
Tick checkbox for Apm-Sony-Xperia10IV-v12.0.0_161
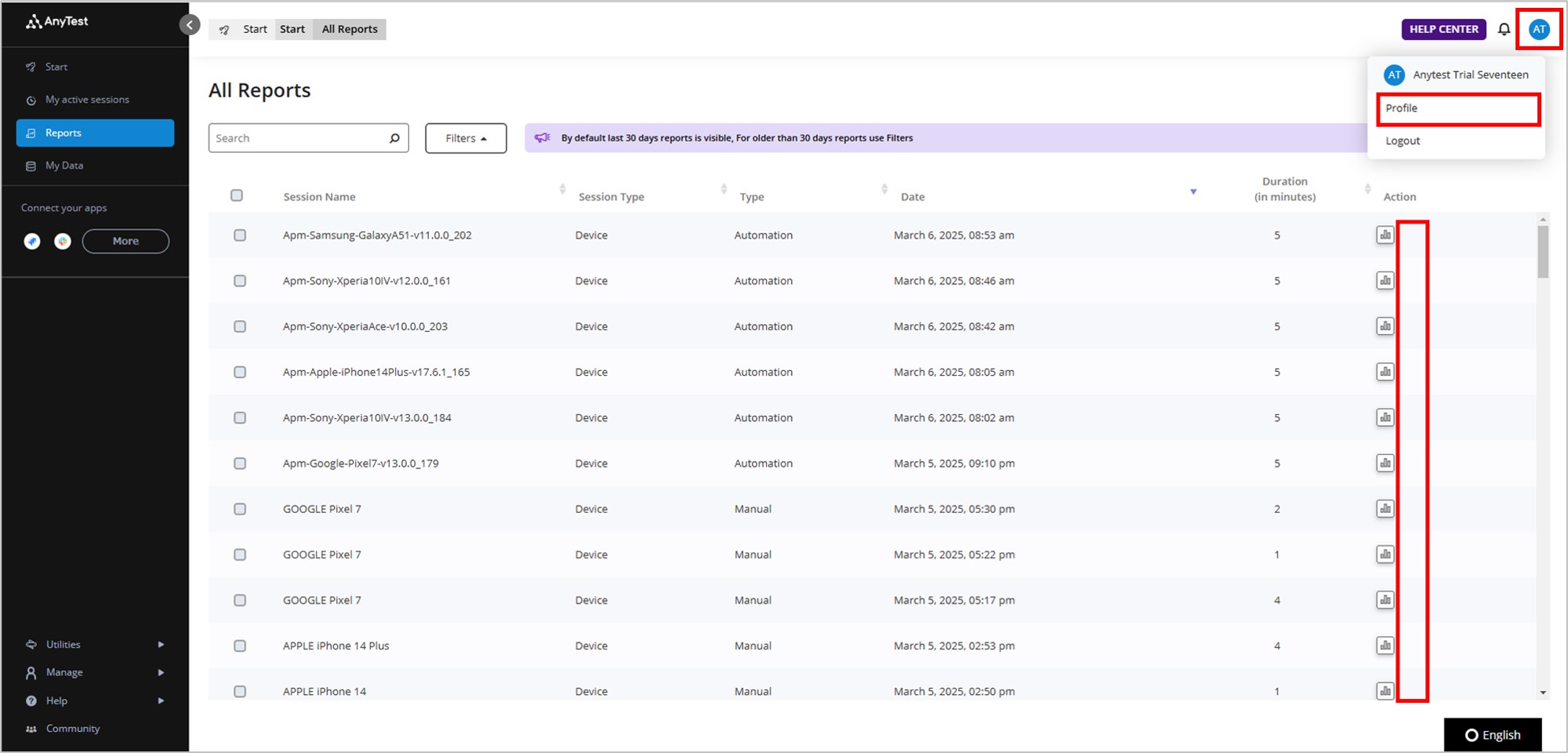(x=240, y=281)
